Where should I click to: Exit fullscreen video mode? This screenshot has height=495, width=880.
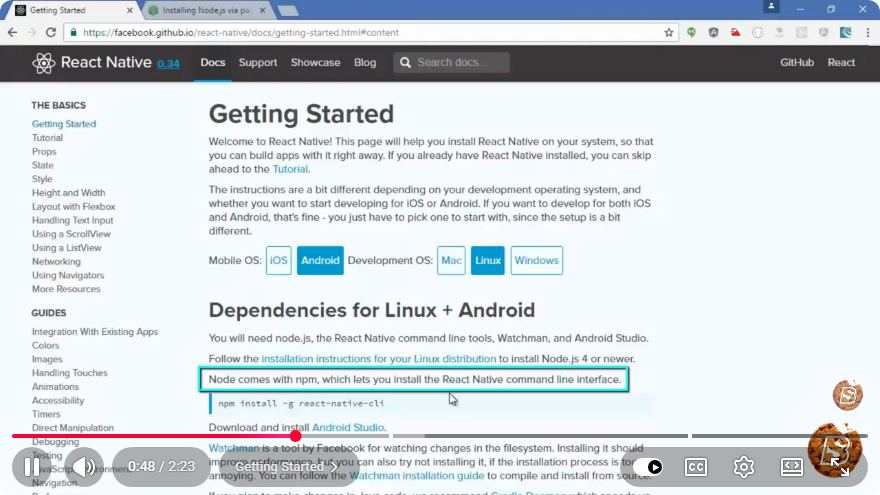840,466
